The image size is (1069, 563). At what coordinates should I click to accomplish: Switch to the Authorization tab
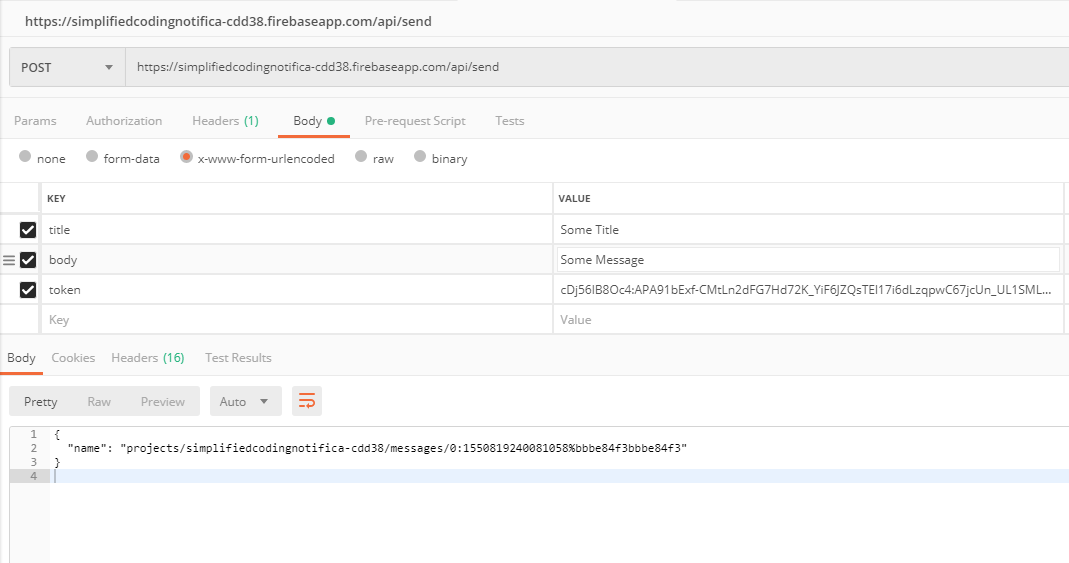click(124, 121)
